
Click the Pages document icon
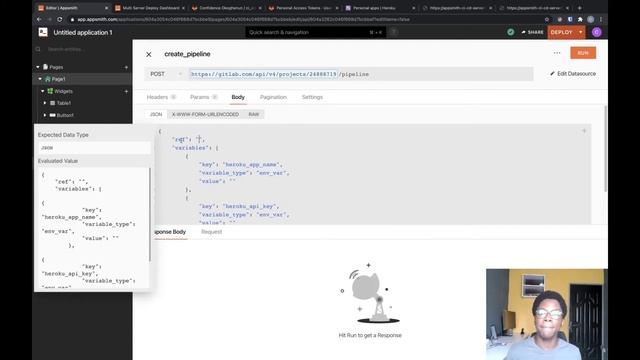click(x=45, y=67)
